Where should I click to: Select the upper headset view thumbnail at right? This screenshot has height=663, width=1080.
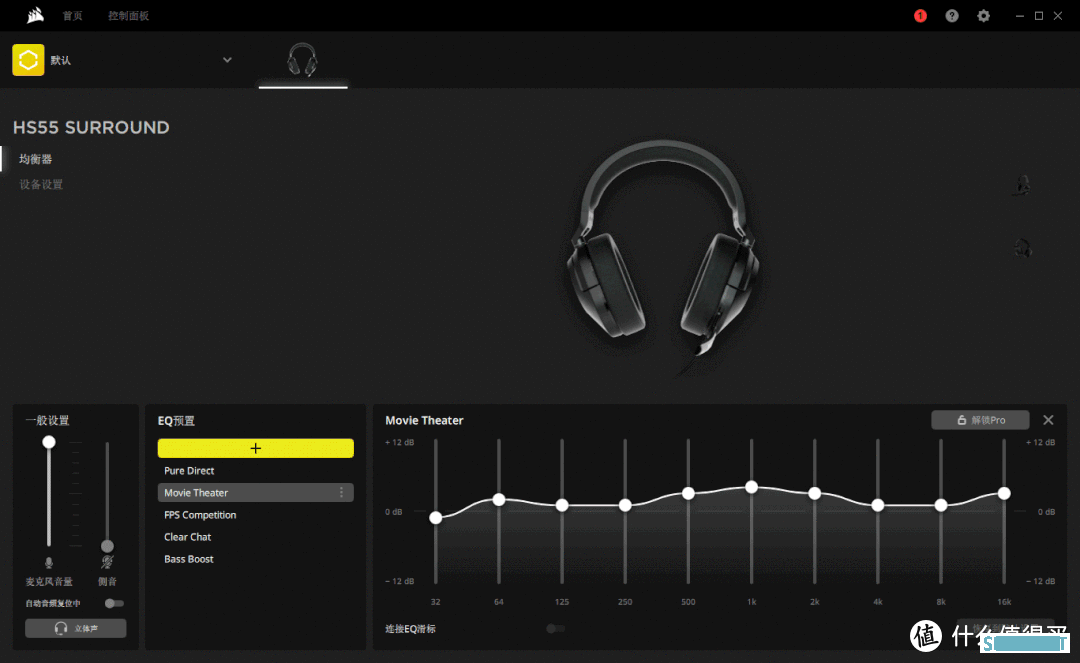1023,185
